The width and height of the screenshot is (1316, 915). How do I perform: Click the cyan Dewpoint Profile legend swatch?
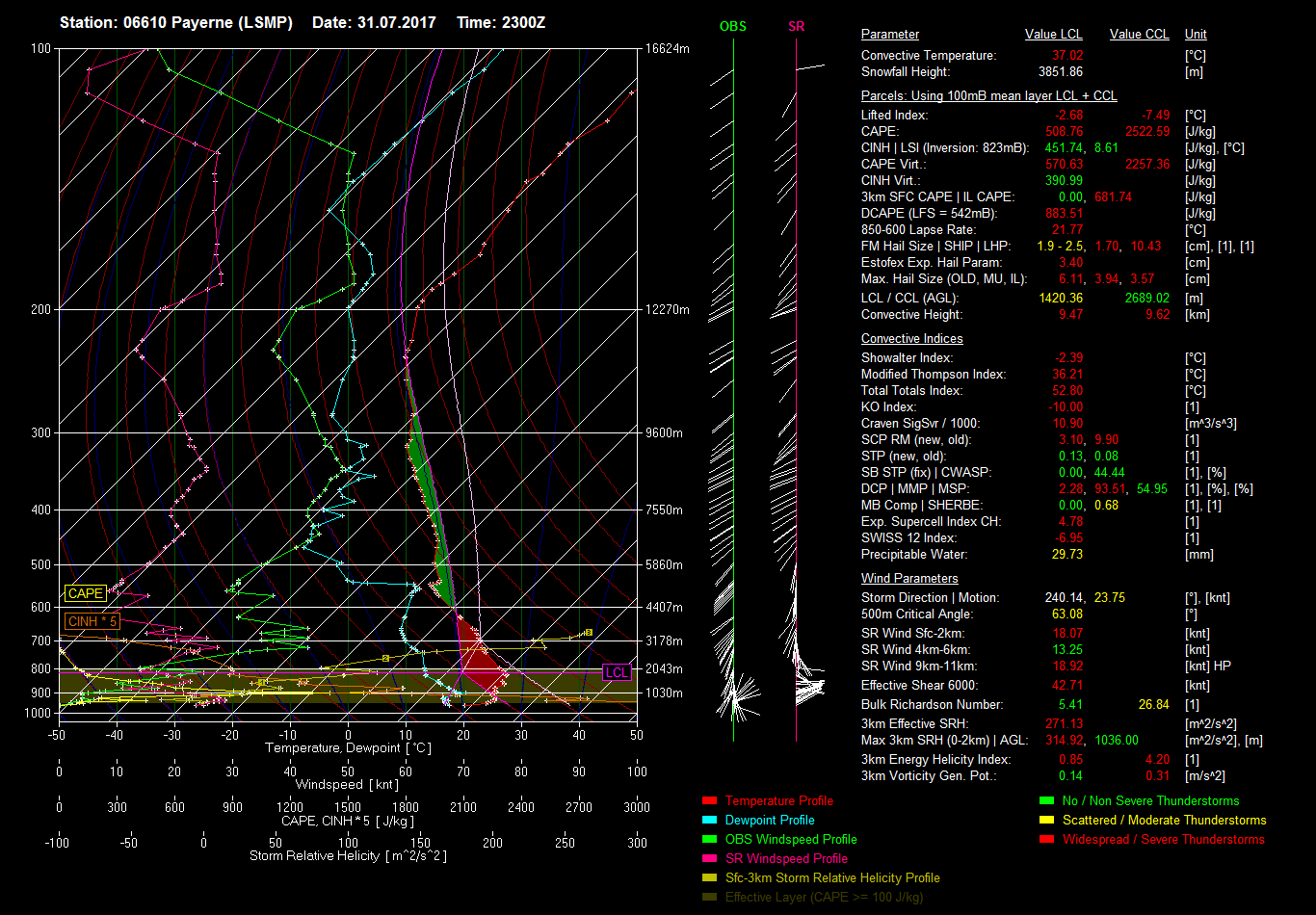pyautogui.click(x=709, y=820)
